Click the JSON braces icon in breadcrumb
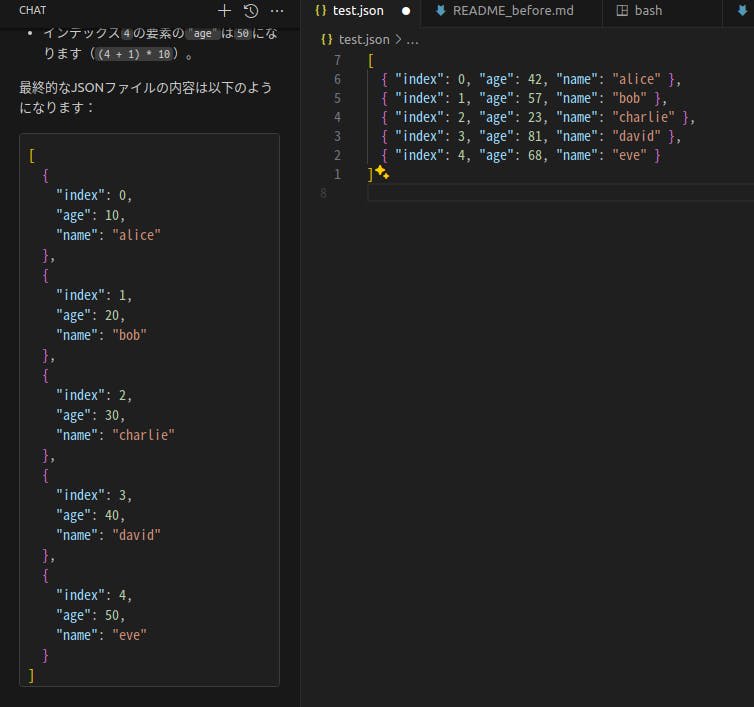The height and width of the screenshot is (707, 754). pyautogui.click(x=327, y=39)
